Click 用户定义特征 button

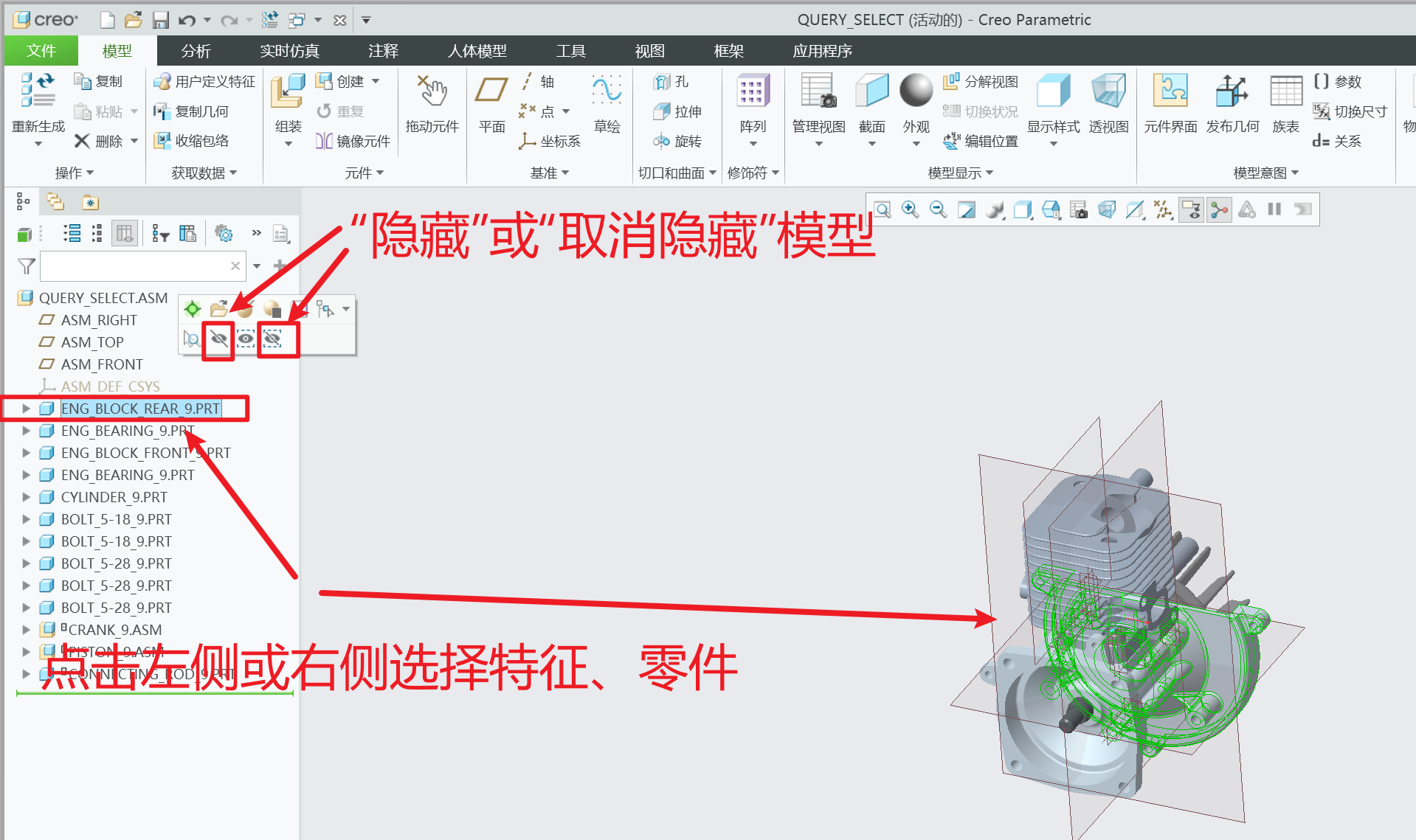click(204, 81)
